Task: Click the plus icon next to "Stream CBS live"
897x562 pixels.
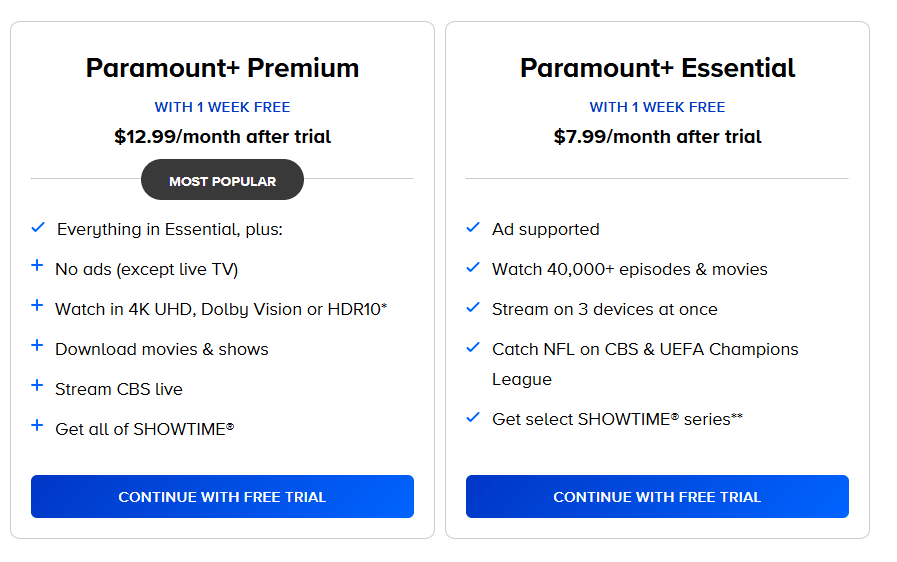Action: pos(37,386)
